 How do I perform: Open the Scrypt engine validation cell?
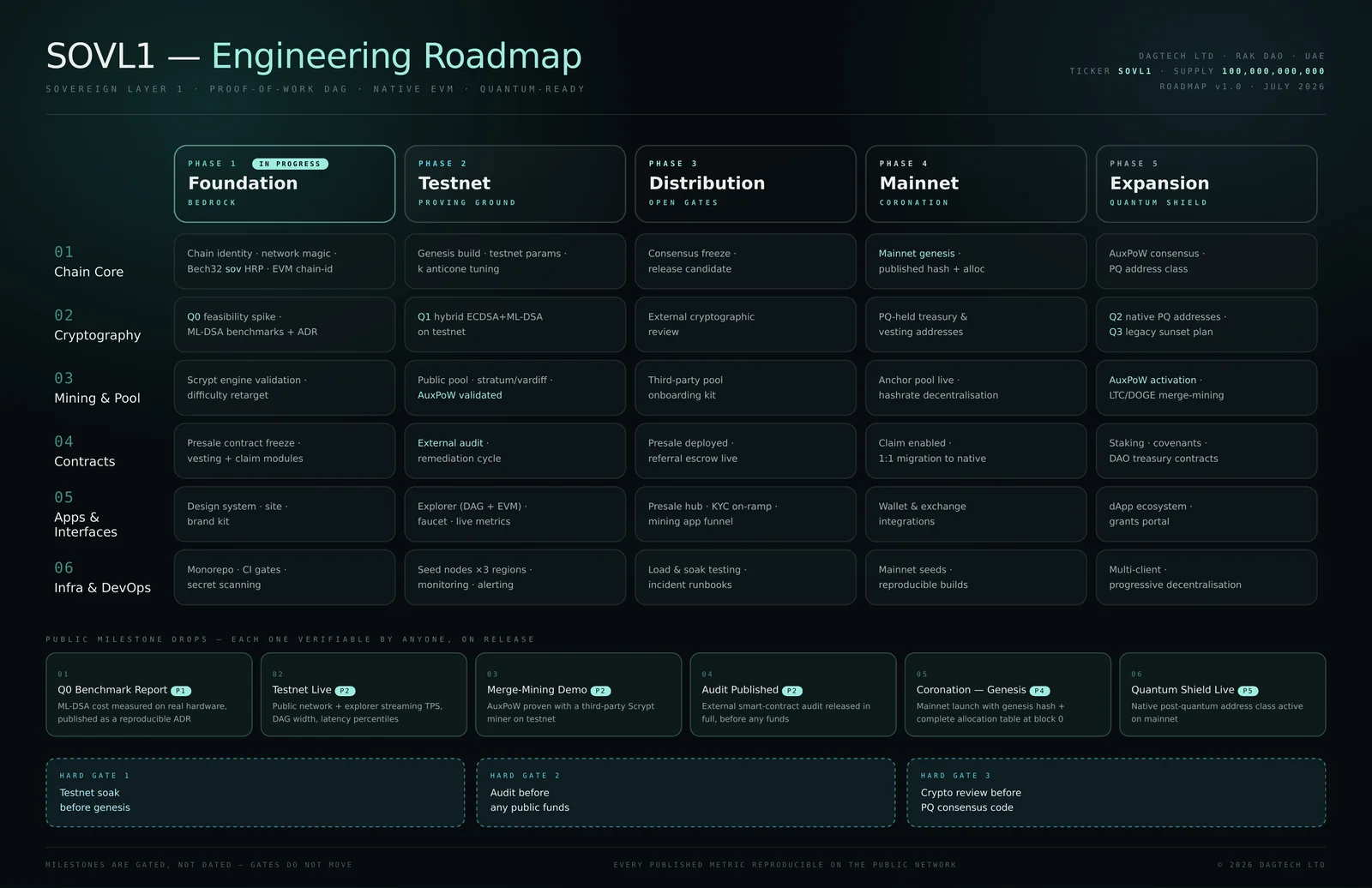tap(285, 387)
